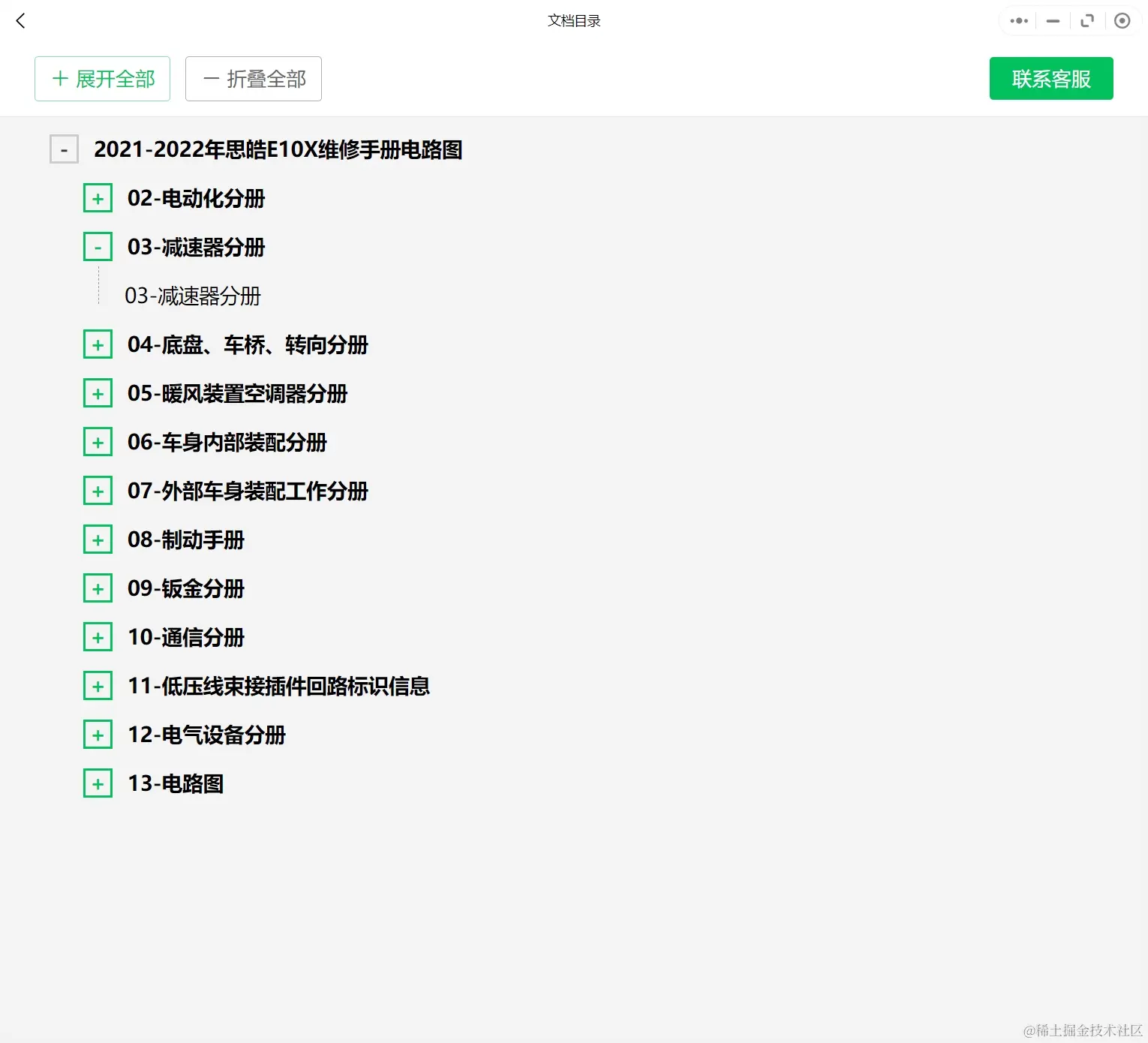Collapse the 2021-2022年思皓E10X维修手册电路图 root node
The width and height of the screenshot is (1148, 1043).
64,149
